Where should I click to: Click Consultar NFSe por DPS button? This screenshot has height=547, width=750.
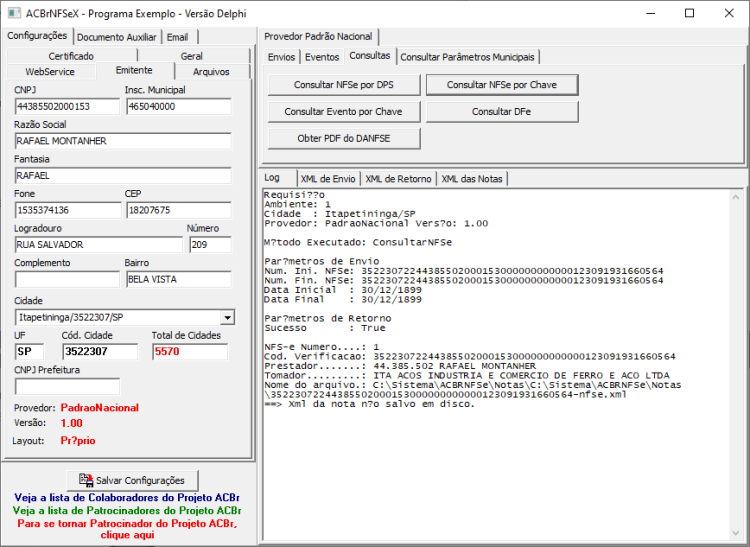(x=344, y=85)
